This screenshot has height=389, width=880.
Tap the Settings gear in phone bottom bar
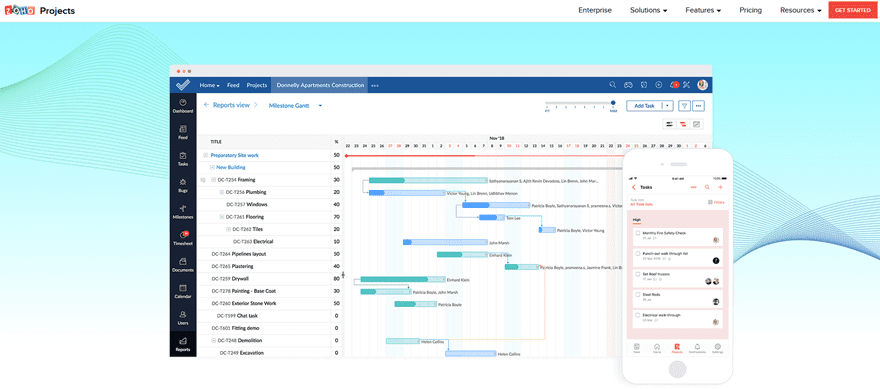717,347
